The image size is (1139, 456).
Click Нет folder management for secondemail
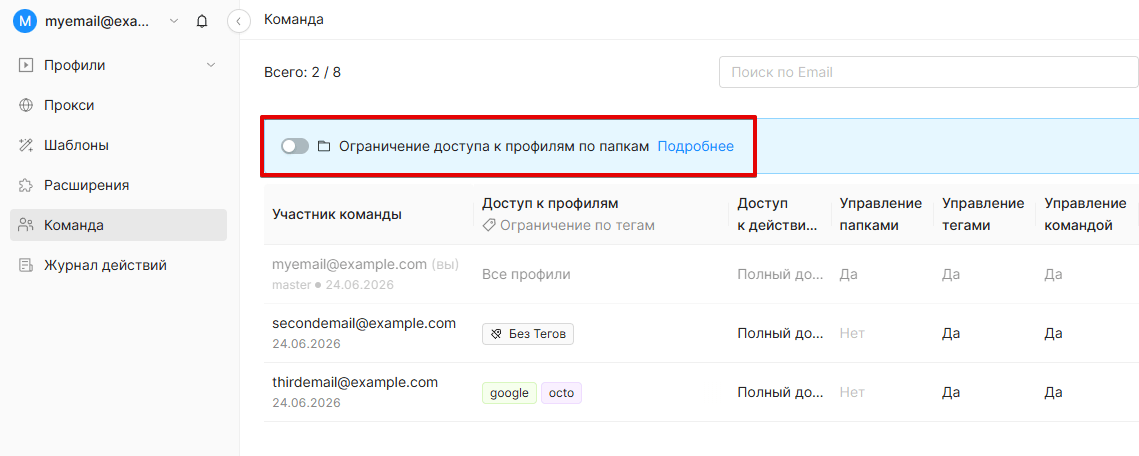[x=852, y=333]
